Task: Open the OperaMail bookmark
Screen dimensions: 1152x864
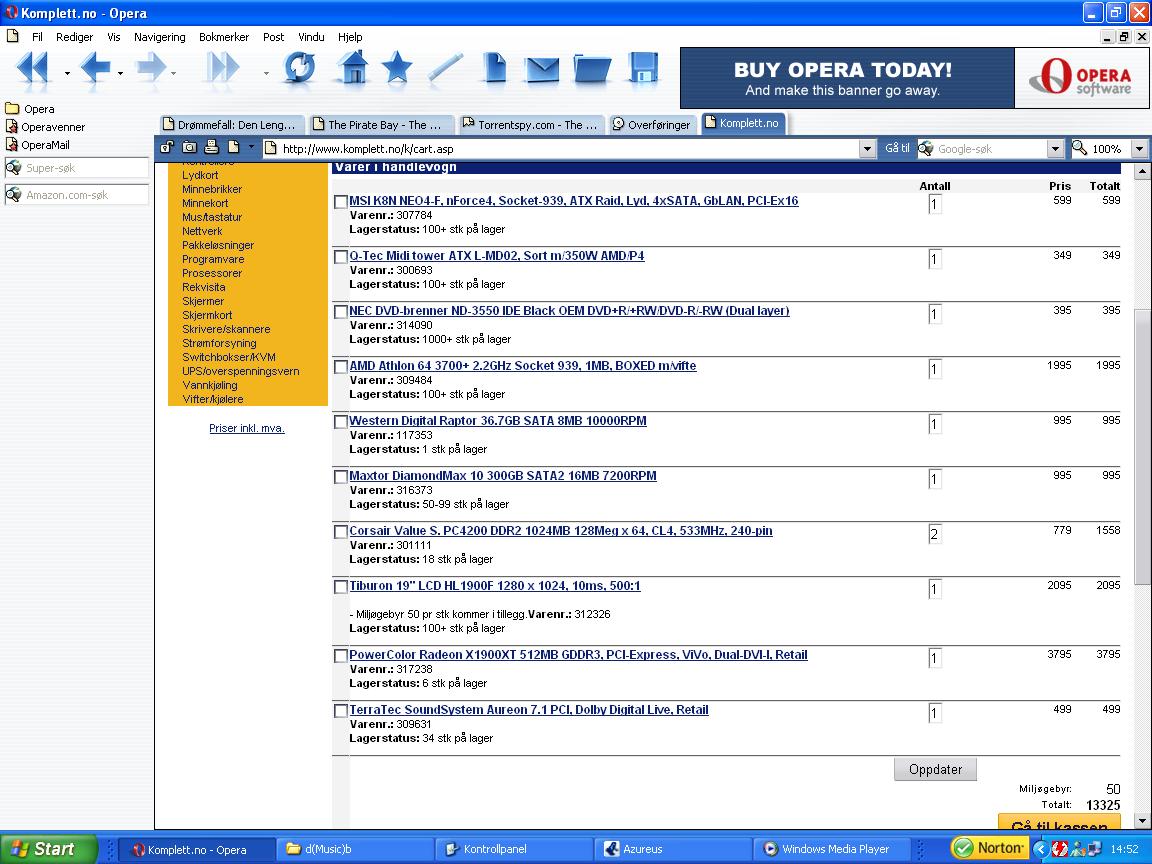Action: 37,145
